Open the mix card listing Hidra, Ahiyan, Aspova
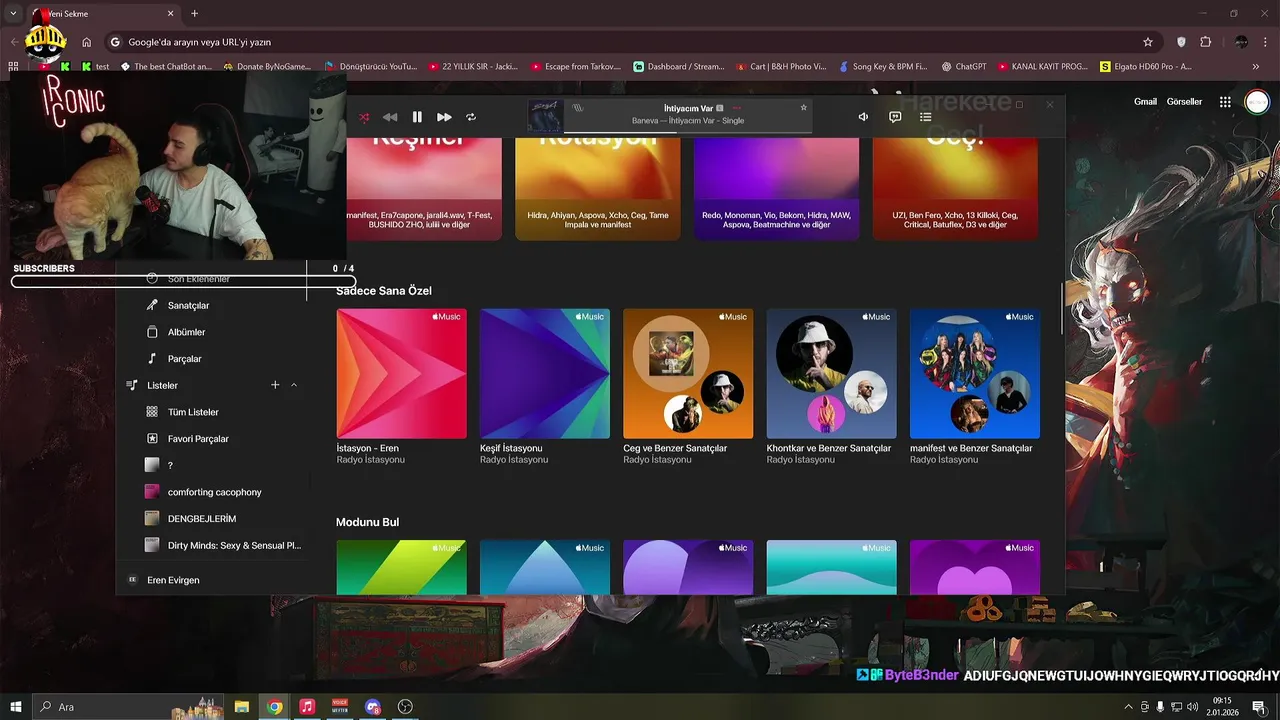This screenshot has height=720, width=1280. pos(598,189)
